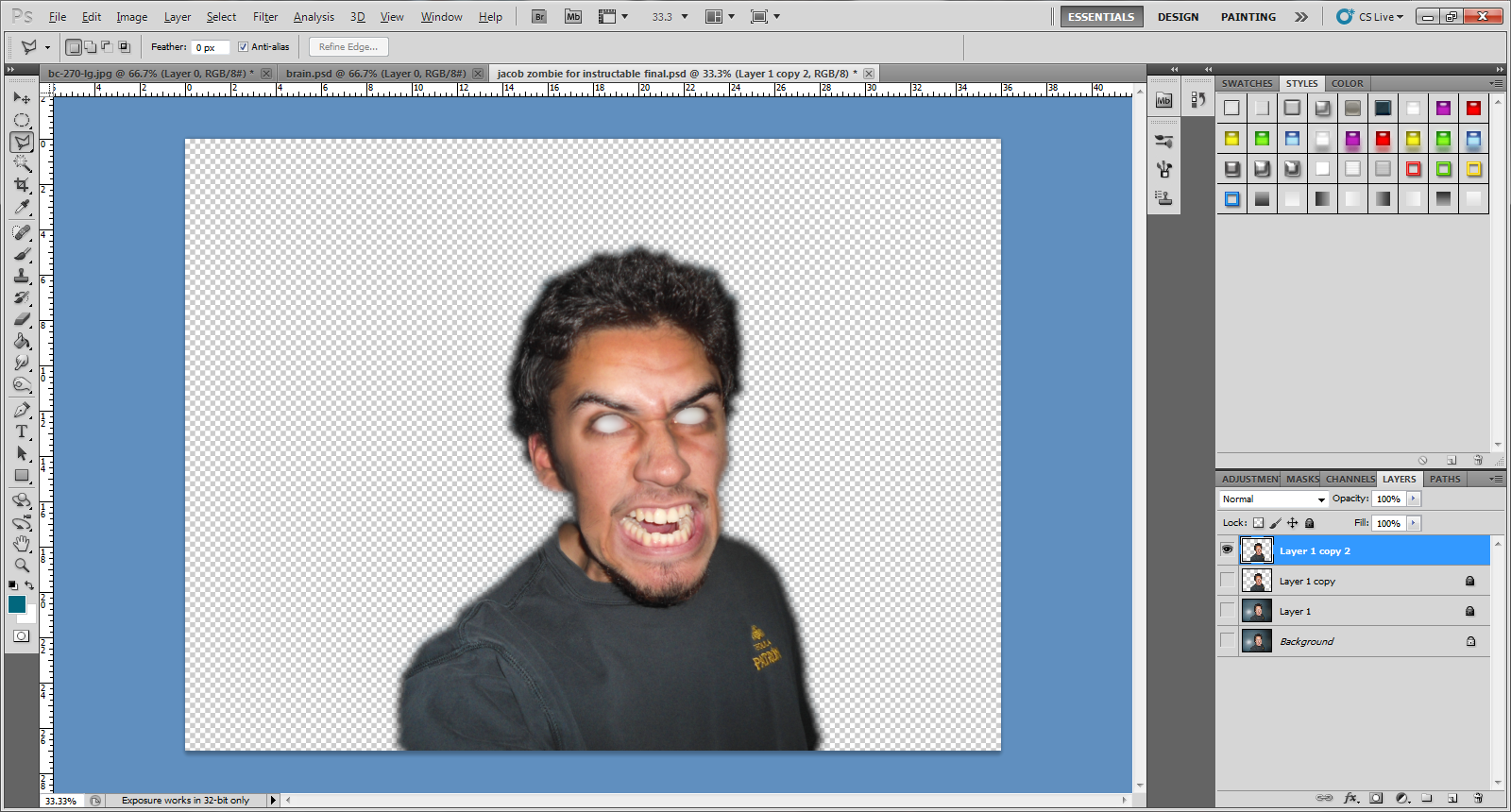Screen dimensions: 1511x812
Task: Select the Elliptical Marquee tool
Action: tap(22, 120)
